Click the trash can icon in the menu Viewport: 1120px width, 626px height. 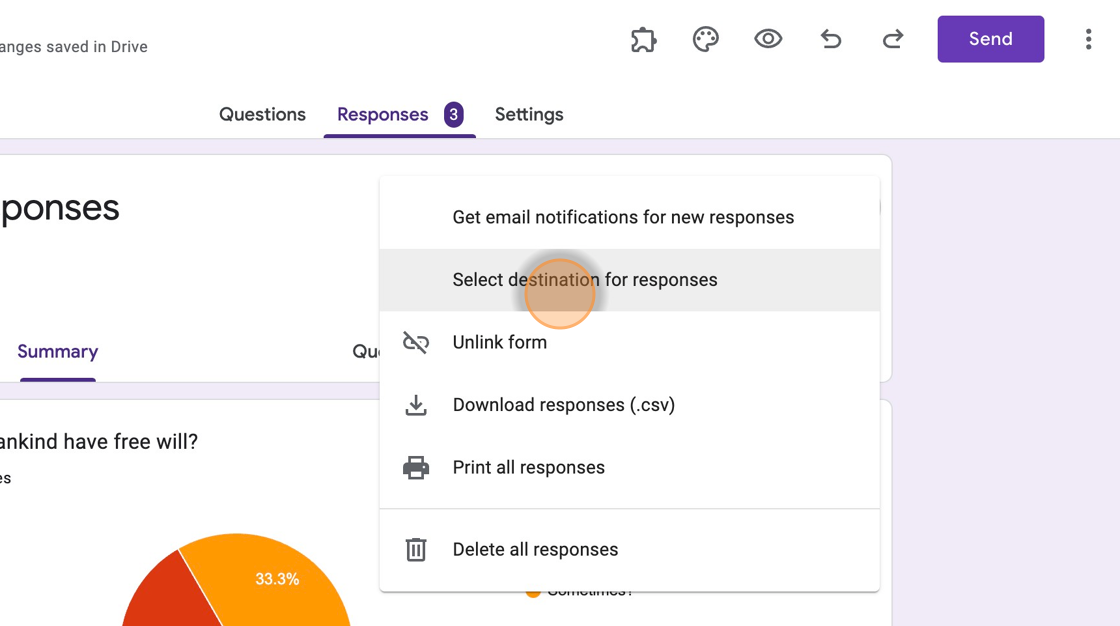pyautogui.click(x=416, y=550)
